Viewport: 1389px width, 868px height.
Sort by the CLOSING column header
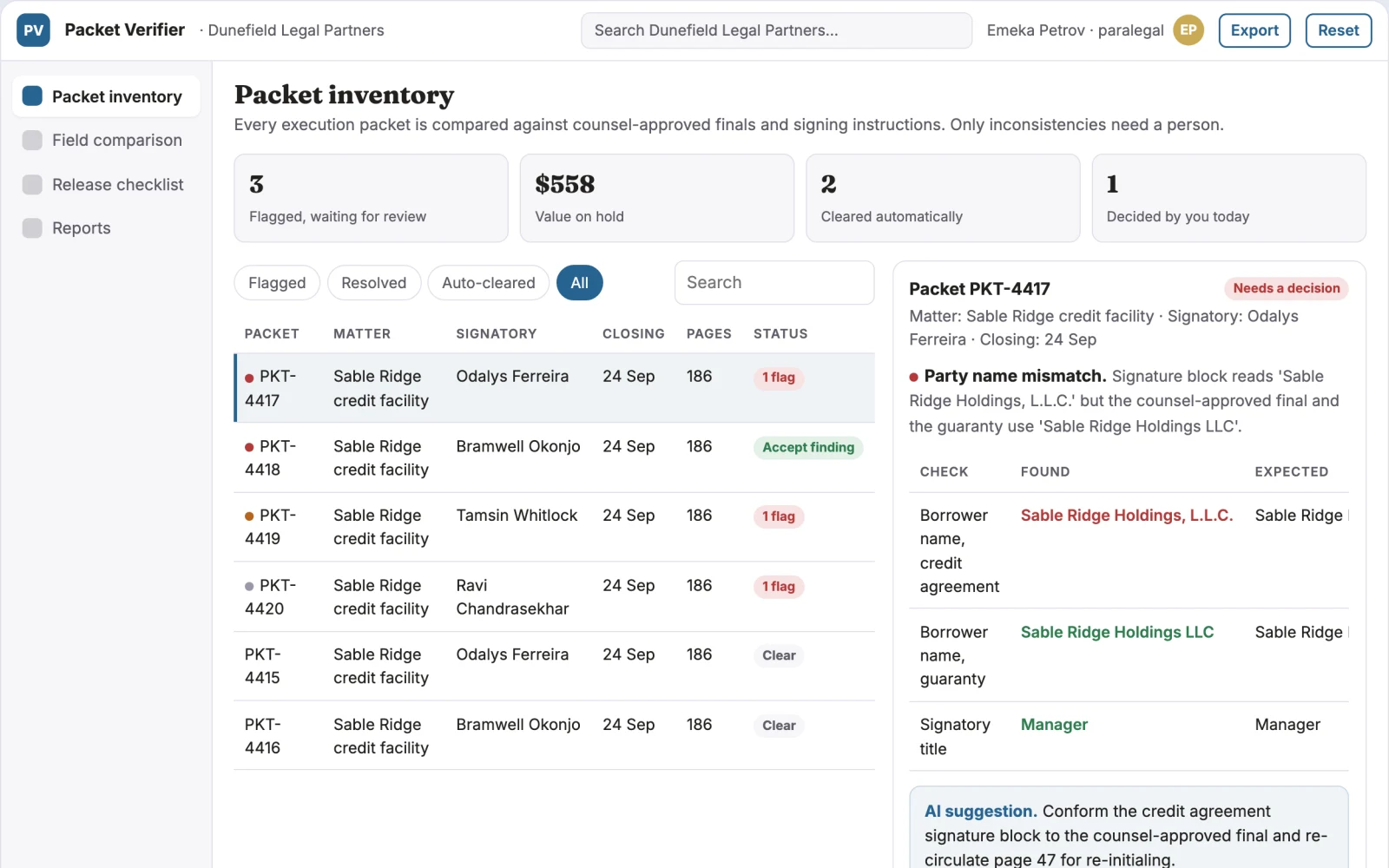tap(634, 334)
